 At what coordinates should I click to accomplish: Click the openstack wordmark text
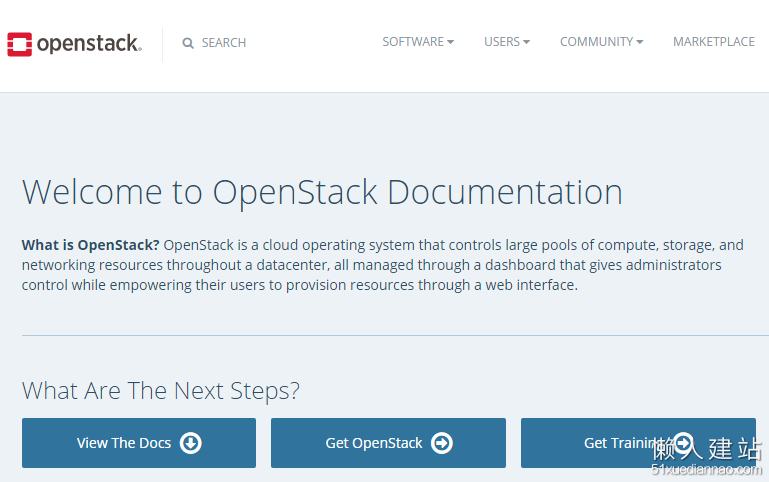tap(89, 44)
